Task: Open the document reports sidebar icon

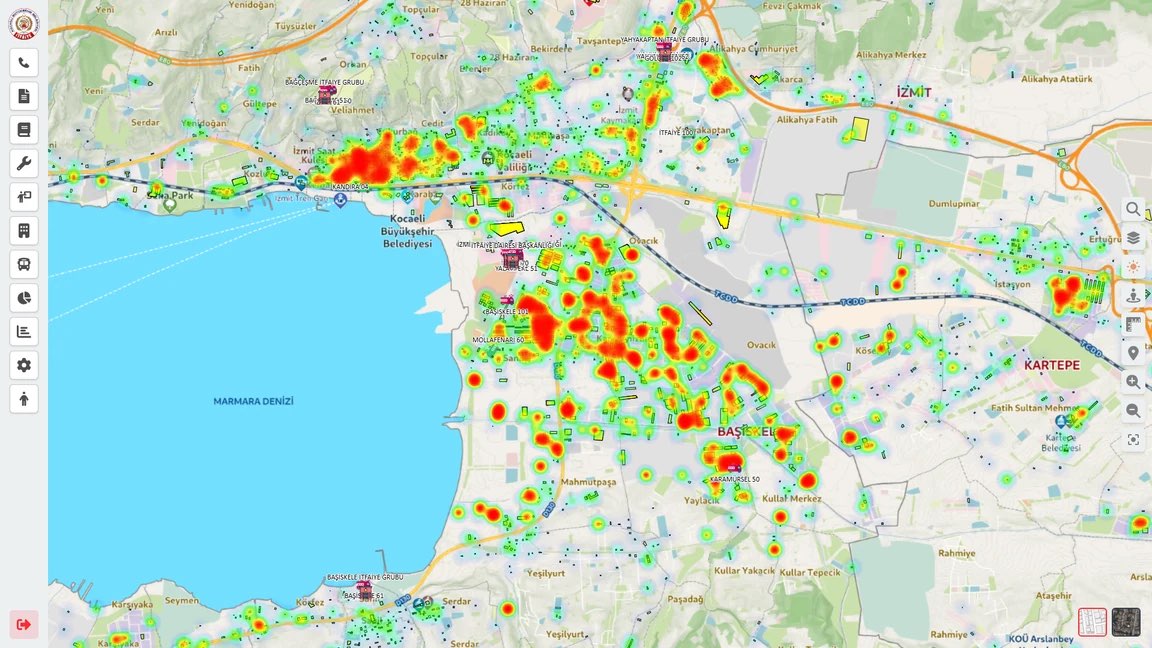Action: 24,96
